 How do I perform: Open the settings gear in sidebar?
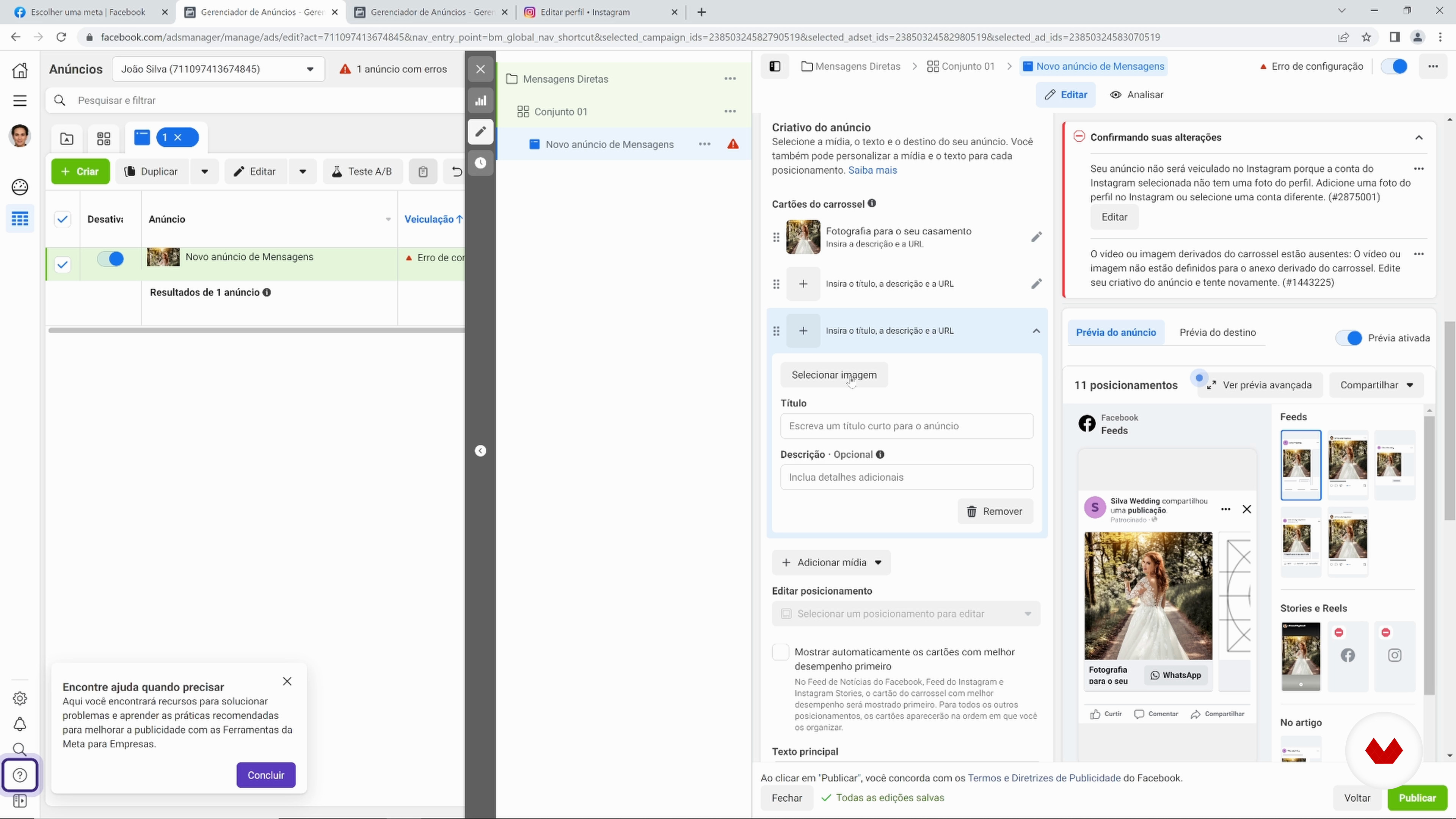(x=20, y=698)
